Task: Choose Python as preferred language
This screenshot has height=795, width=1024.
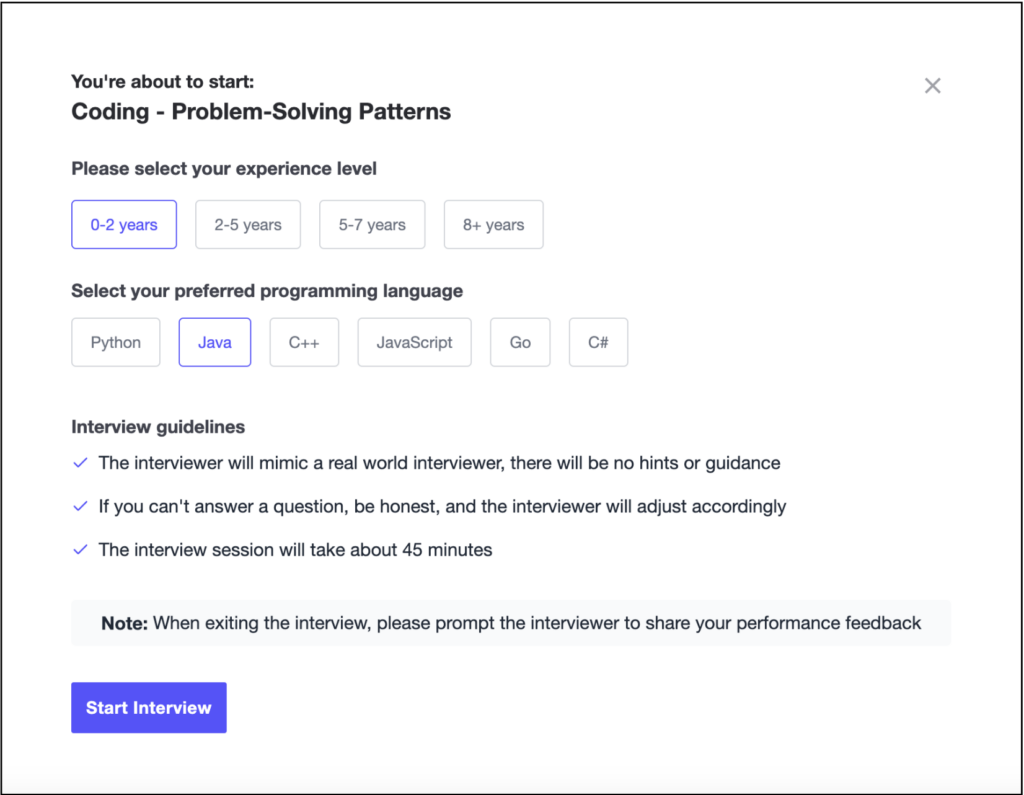Action: point(115,342)
